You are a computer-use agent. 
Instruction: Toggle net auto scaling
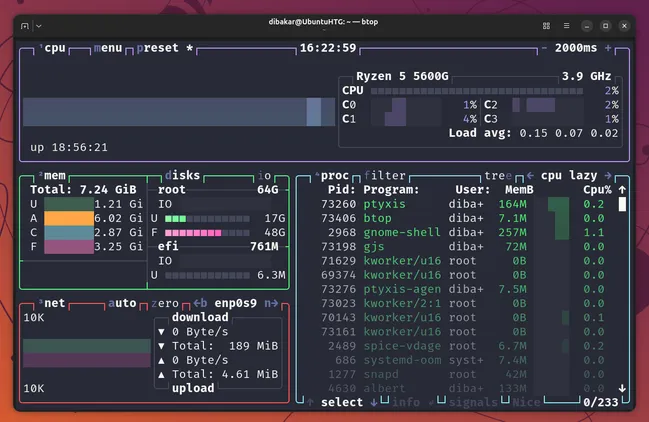pos(122,303)
